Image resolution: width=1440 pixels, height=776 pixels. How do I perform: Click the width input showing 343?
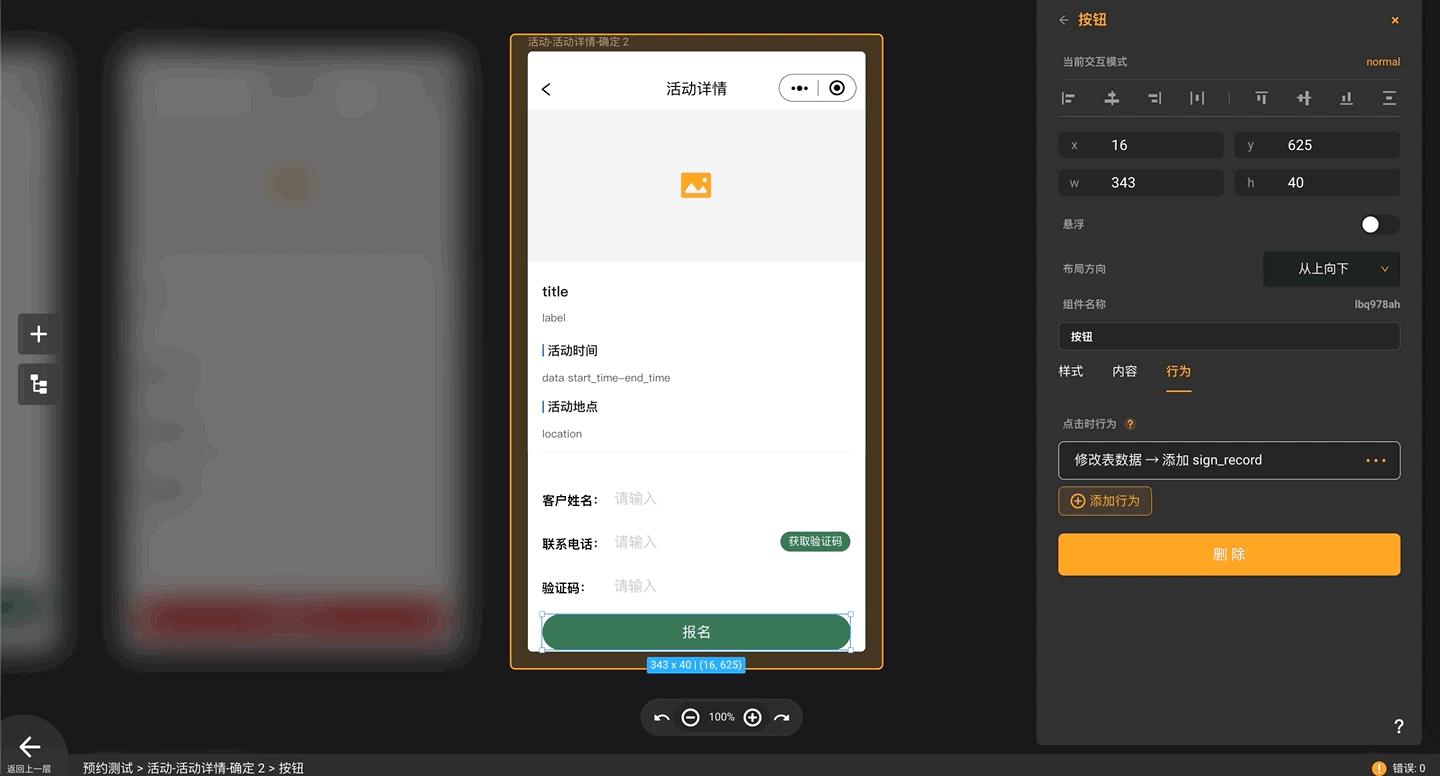point(1140,182)
